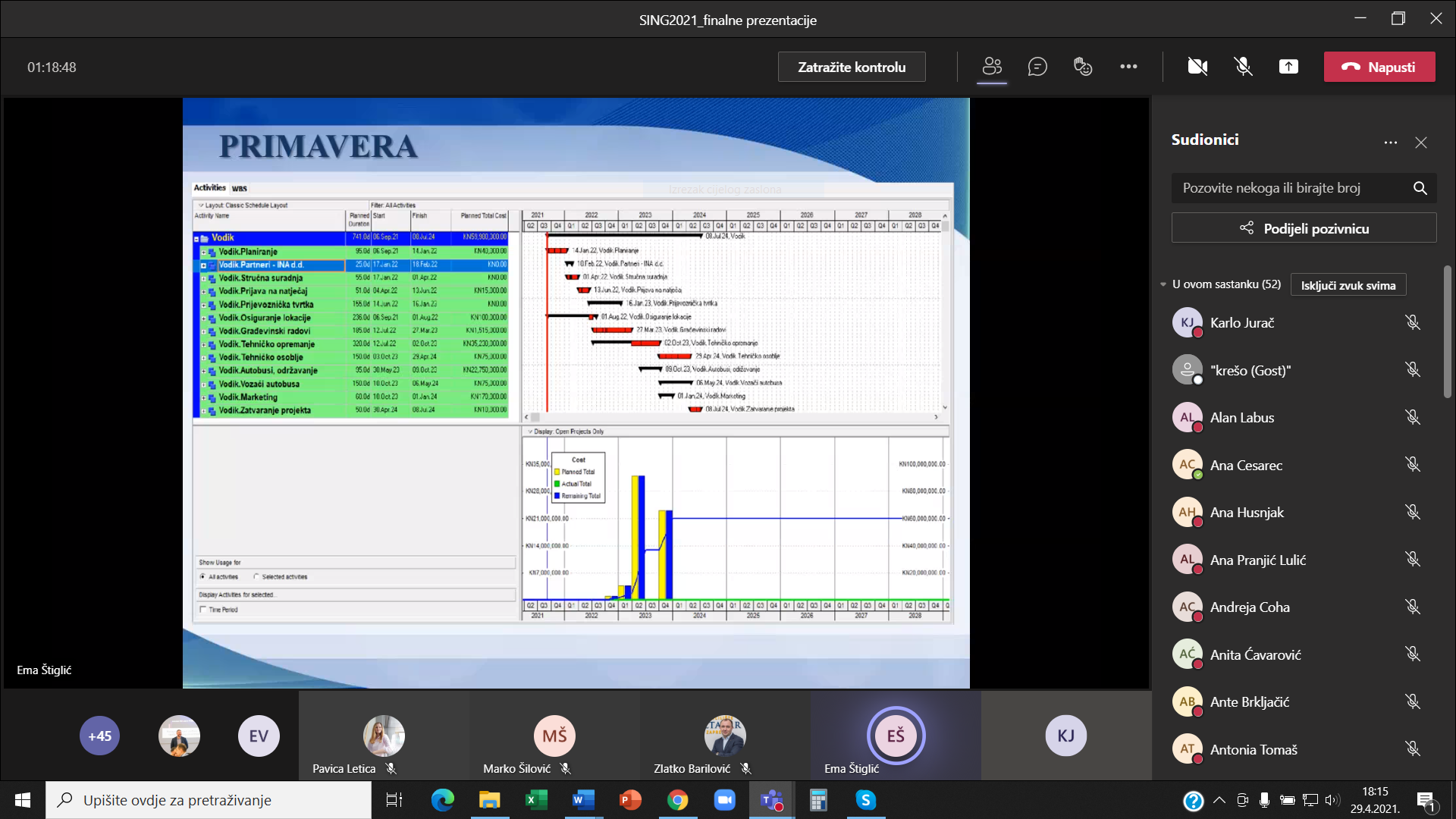Toggle the camera on/off icon
Viewport: 1456px width, 819px height.
(x=1197, y=67)
